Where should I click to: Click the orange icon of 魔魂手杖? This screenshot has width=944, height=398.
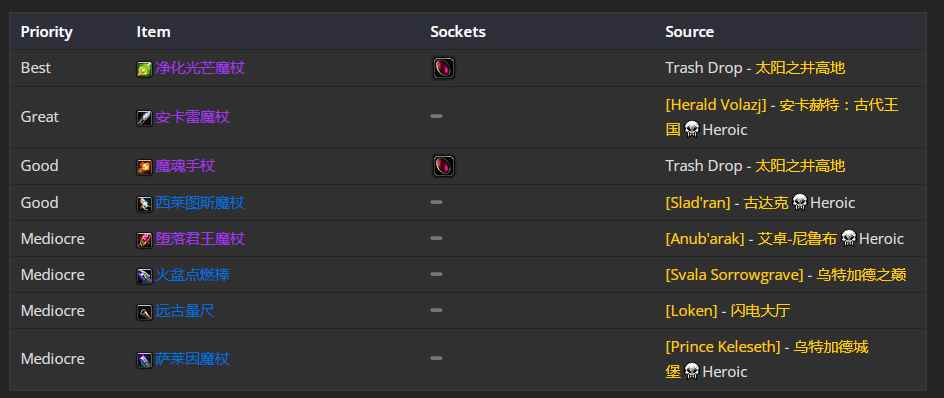click(x=144, y=167)
